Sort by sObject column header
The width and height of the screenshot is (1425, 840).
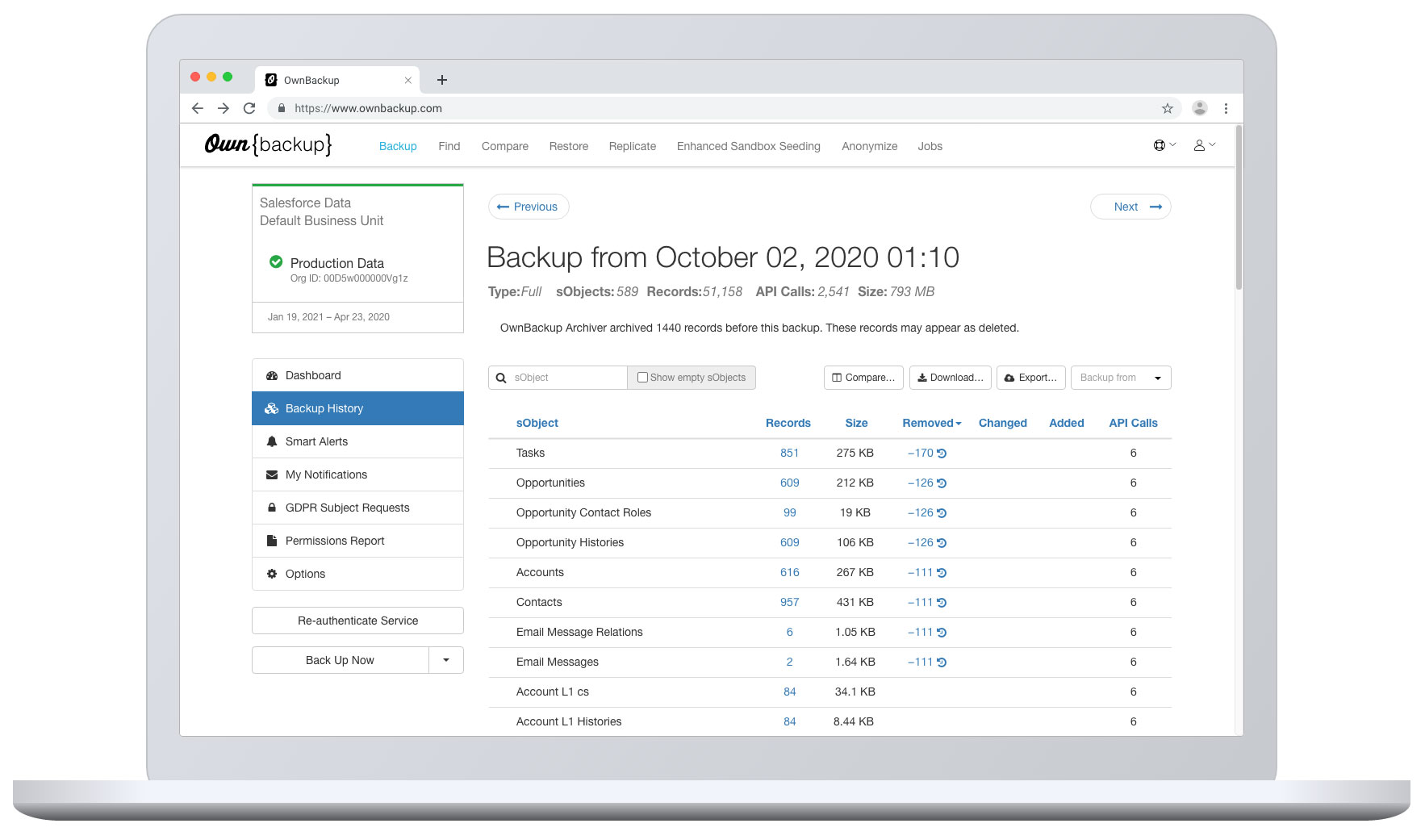point(537,423)
